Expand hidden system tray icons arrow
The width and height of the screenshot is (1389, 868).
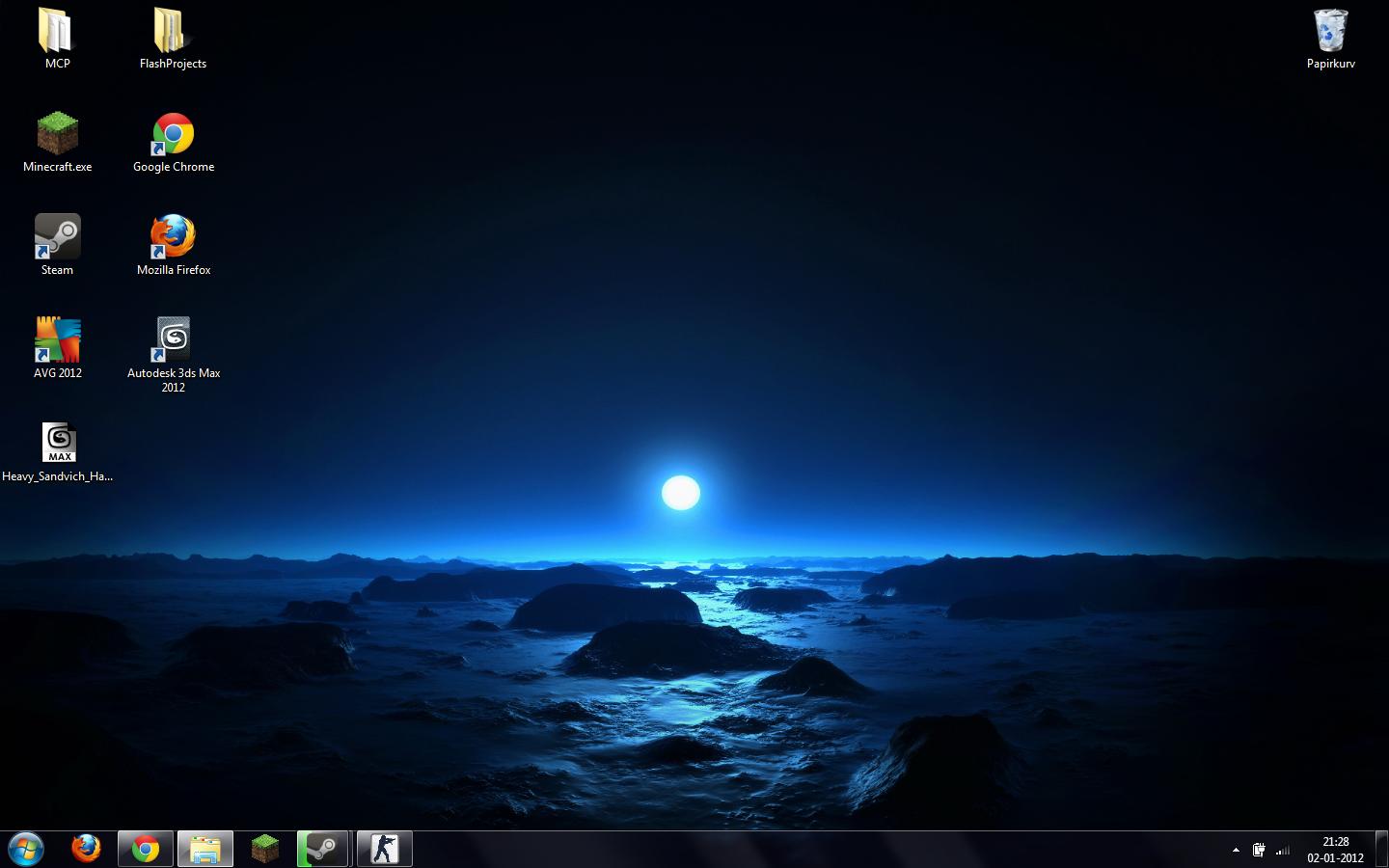1236,850
